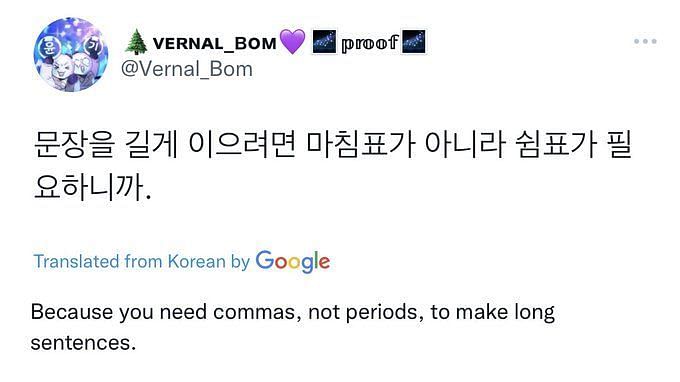The height and width of the screenshot is (382, 680).
Task: Click the milky way emoji after 'proof'
Action: click(x=414, y=42)
